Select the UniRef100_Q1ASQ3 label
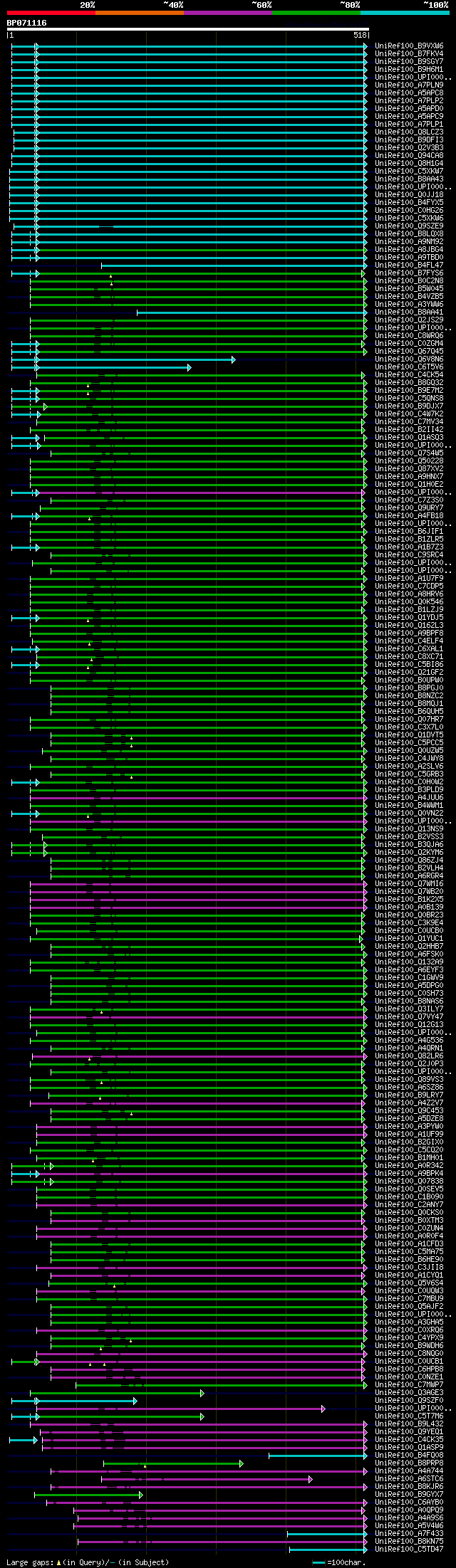The width and height of the screenshot is (456, 1568). pos(409,438)
